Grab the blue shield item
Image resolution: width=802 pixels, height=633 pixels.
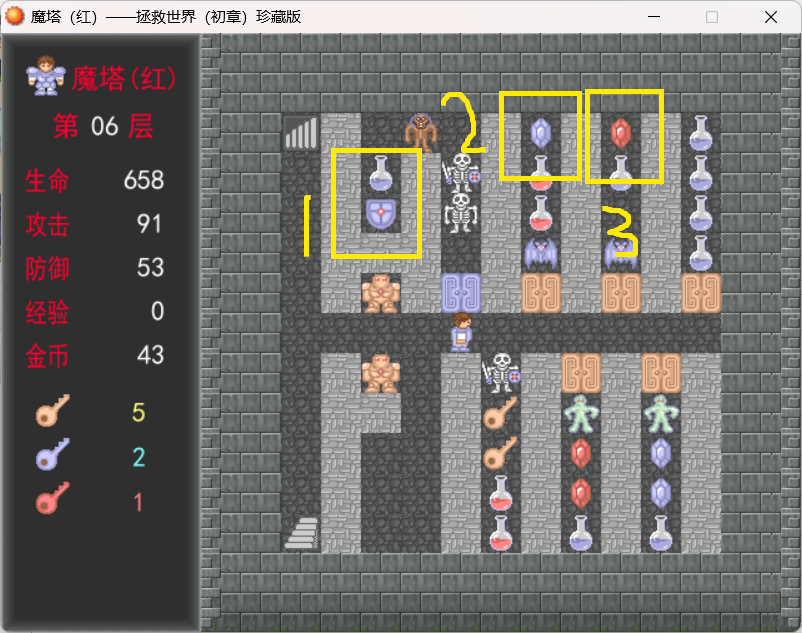click(x=381, y=213)
